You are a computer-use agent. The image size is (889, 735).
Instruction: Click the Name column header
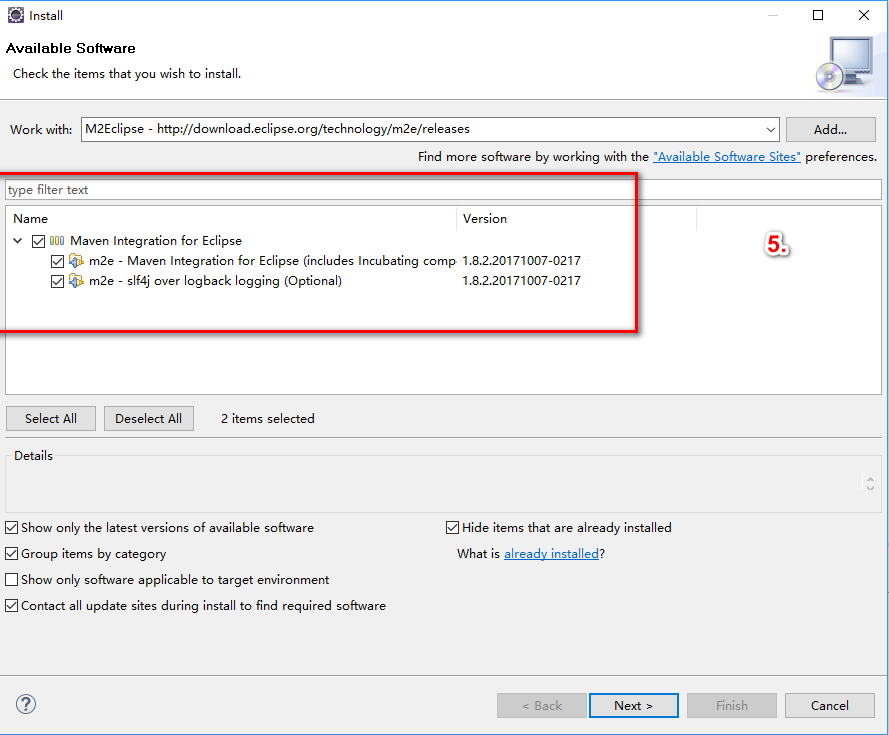(x=231, y=219)
